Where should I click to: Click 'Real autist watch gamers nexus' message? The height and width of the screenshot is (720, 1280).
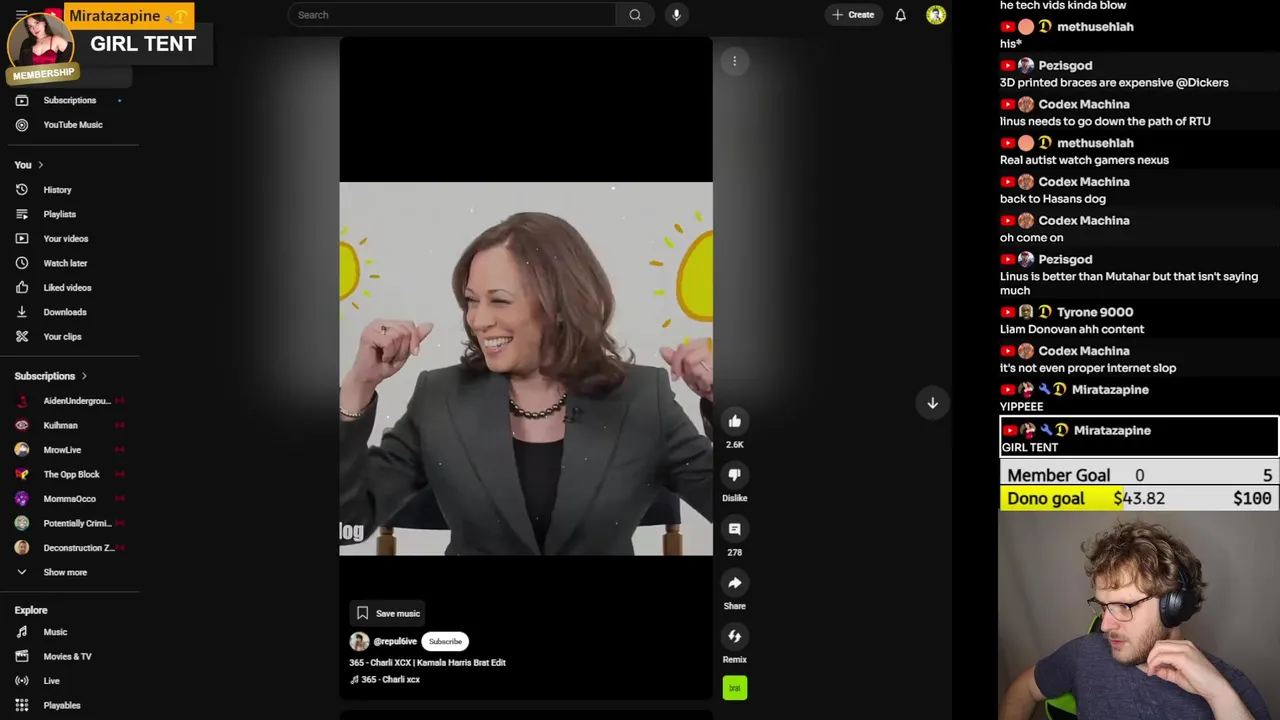point(1084,160)
